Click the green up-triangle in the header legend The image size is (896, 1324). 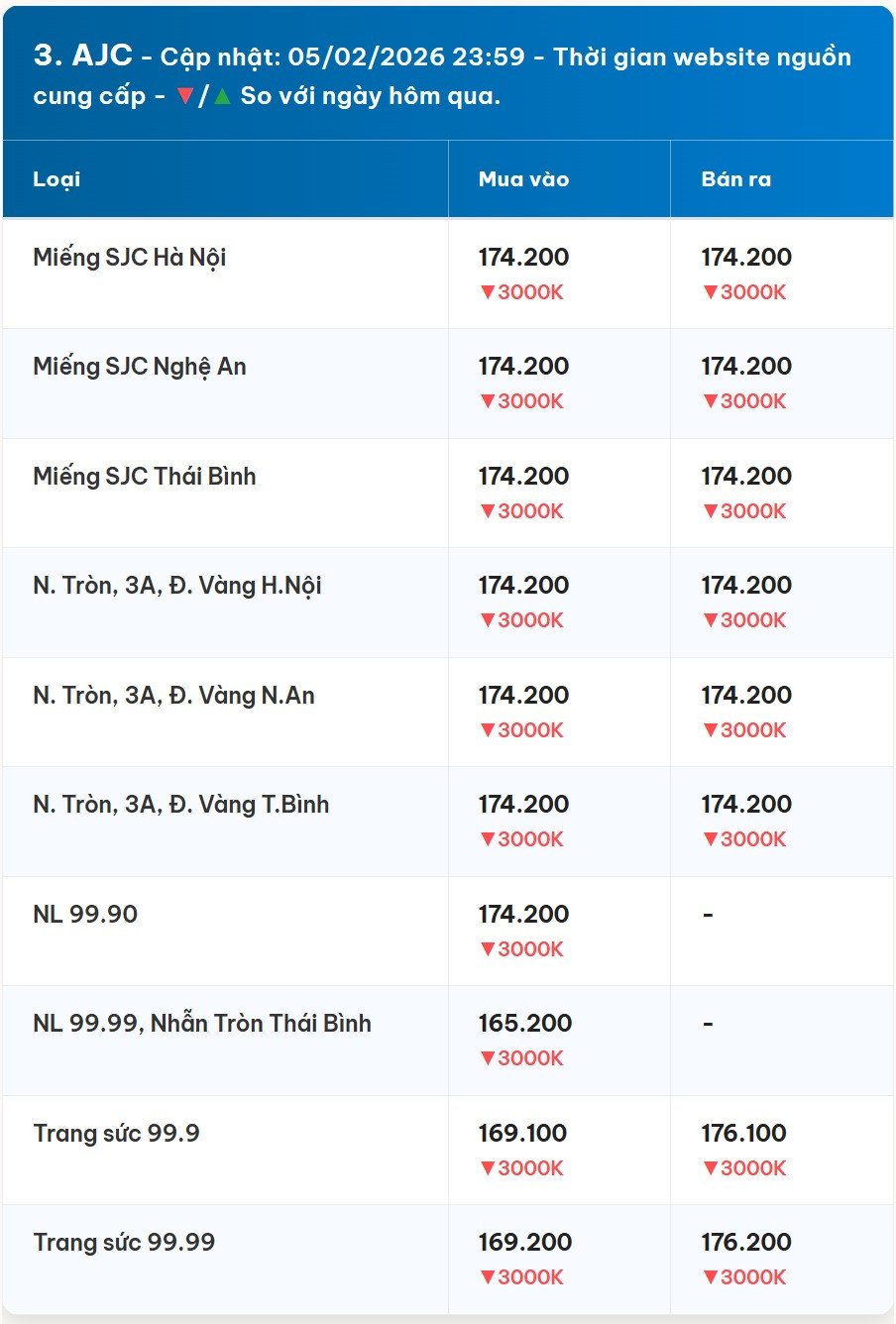point(222,96)
